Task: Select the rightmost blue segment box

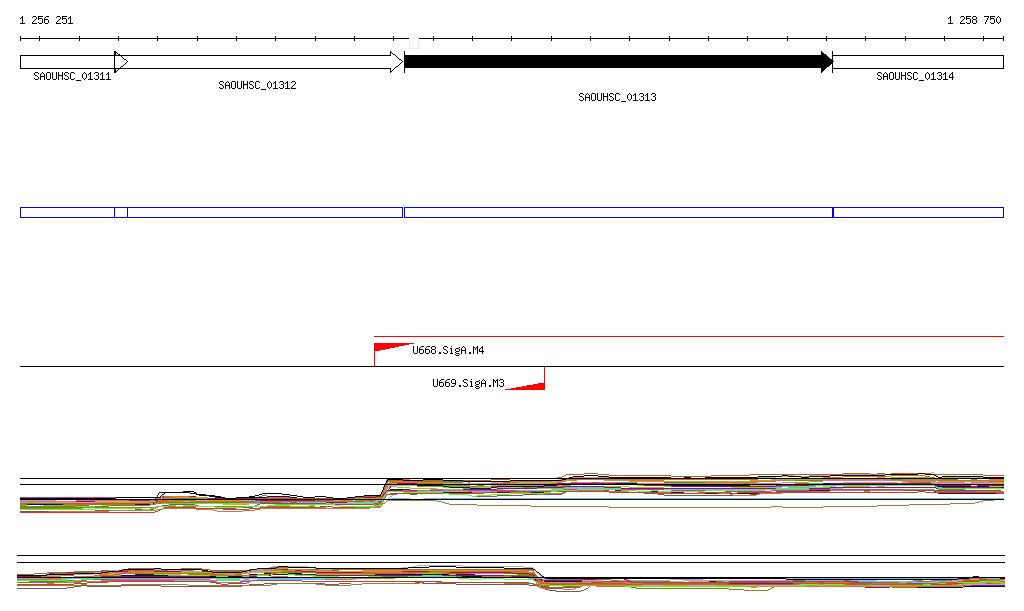Action: coord(917,212)
